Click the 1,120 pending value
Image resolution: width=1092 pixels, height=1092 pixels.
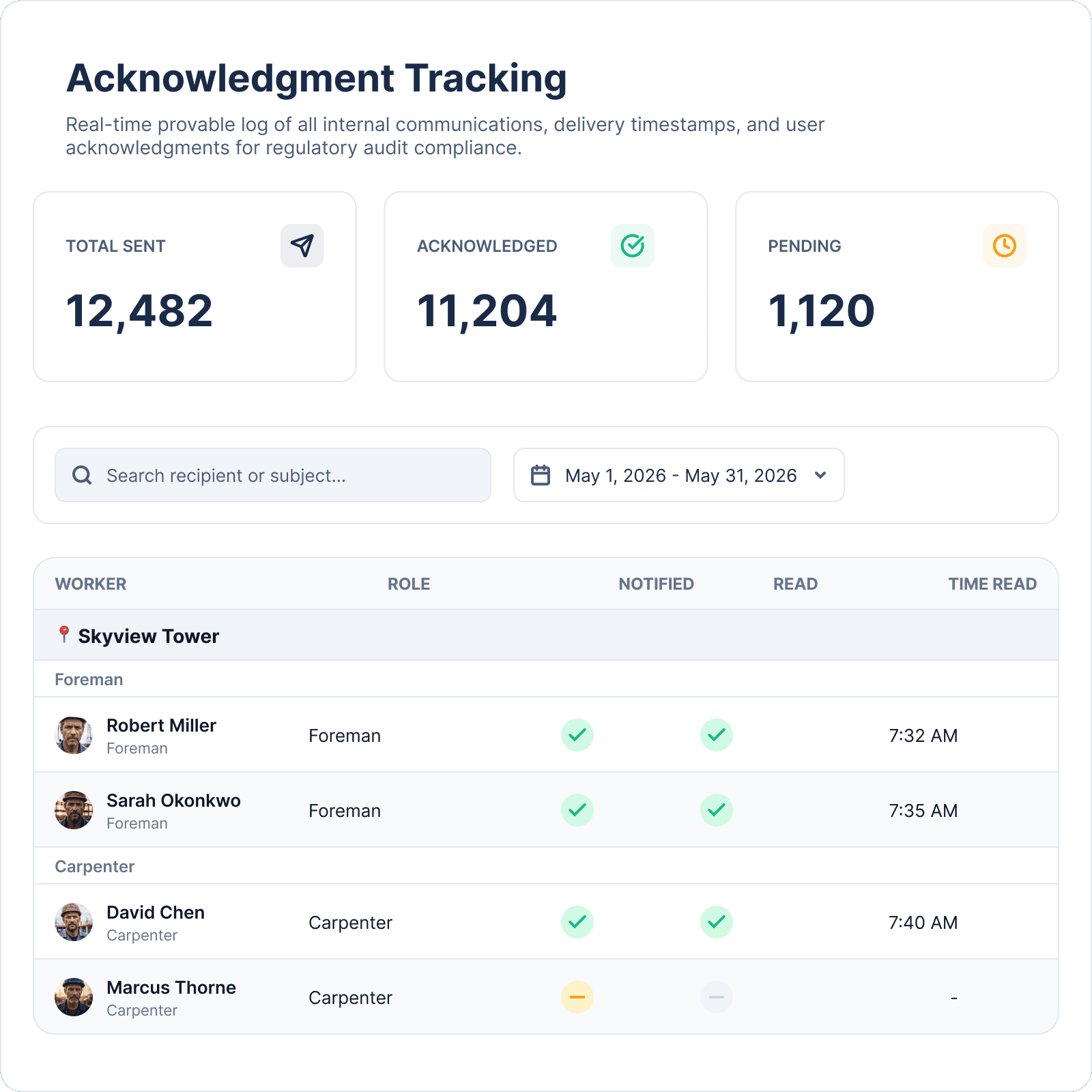coord(821,311)
